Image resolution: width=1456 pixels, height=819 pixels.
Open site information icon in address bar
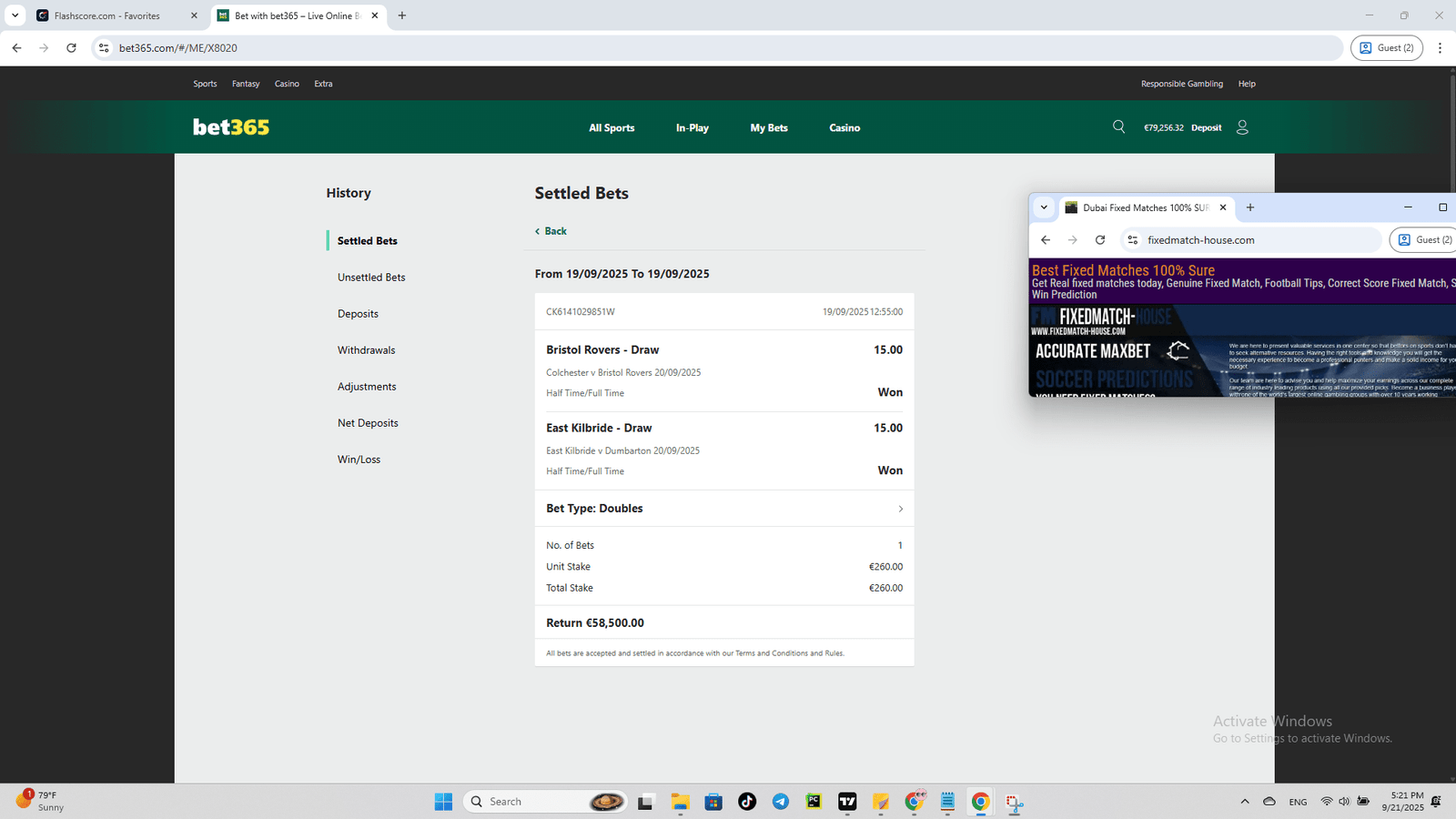click(104, 48)
